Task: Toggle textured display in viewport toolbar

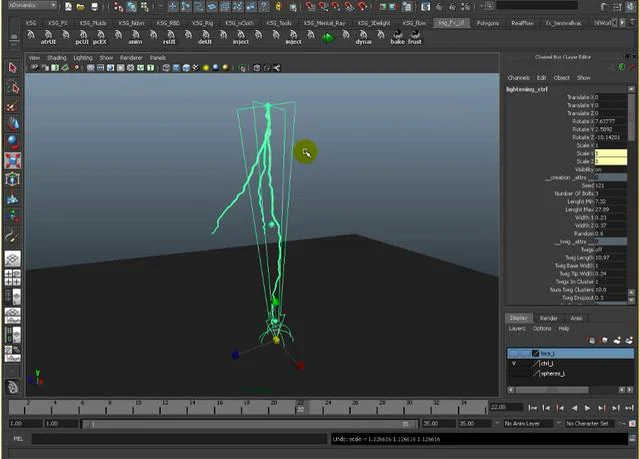Action: tap(196, 68)
